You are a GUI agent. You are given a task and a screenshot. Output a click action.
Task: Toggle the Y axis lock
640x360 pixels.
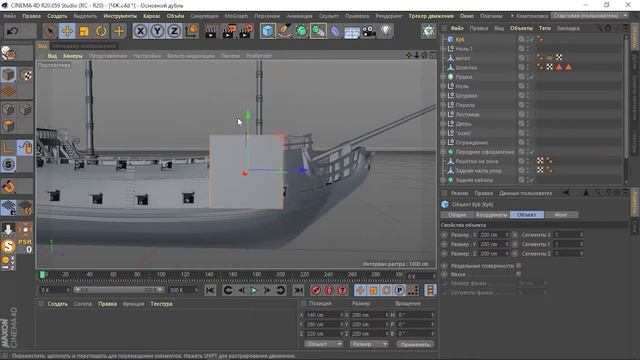pos(158,31)
